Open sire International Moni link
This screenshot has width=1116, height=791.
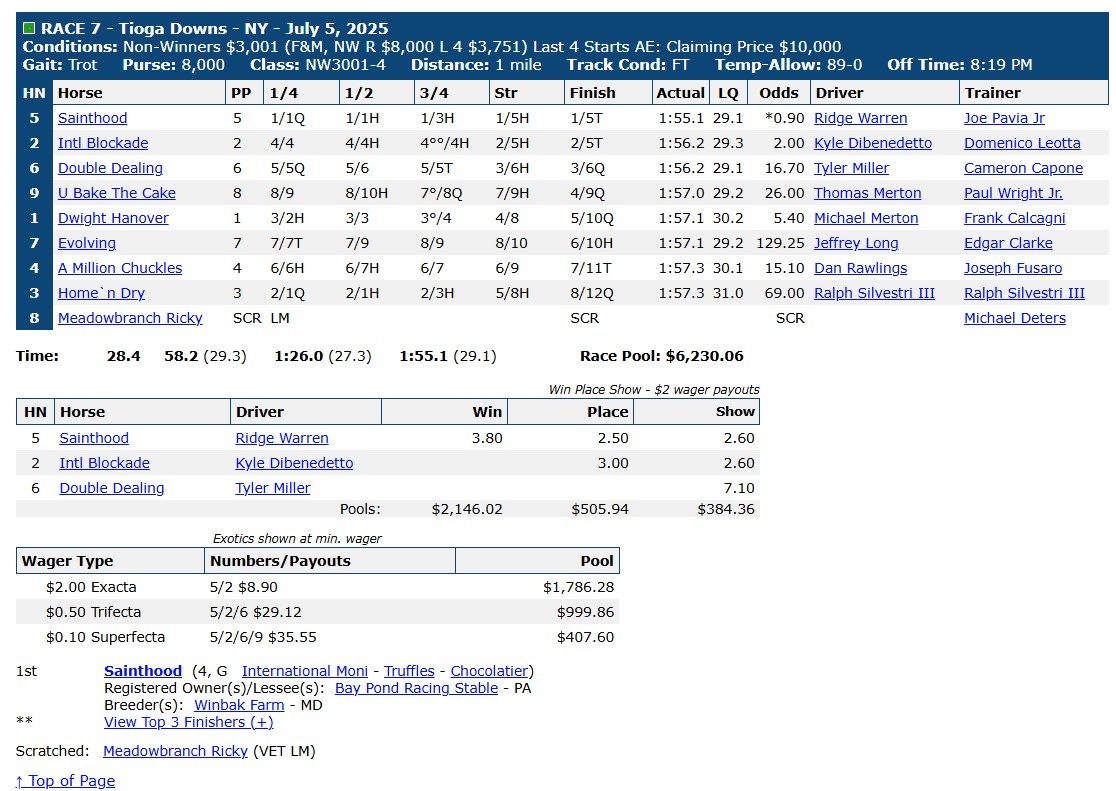(305, 671)
